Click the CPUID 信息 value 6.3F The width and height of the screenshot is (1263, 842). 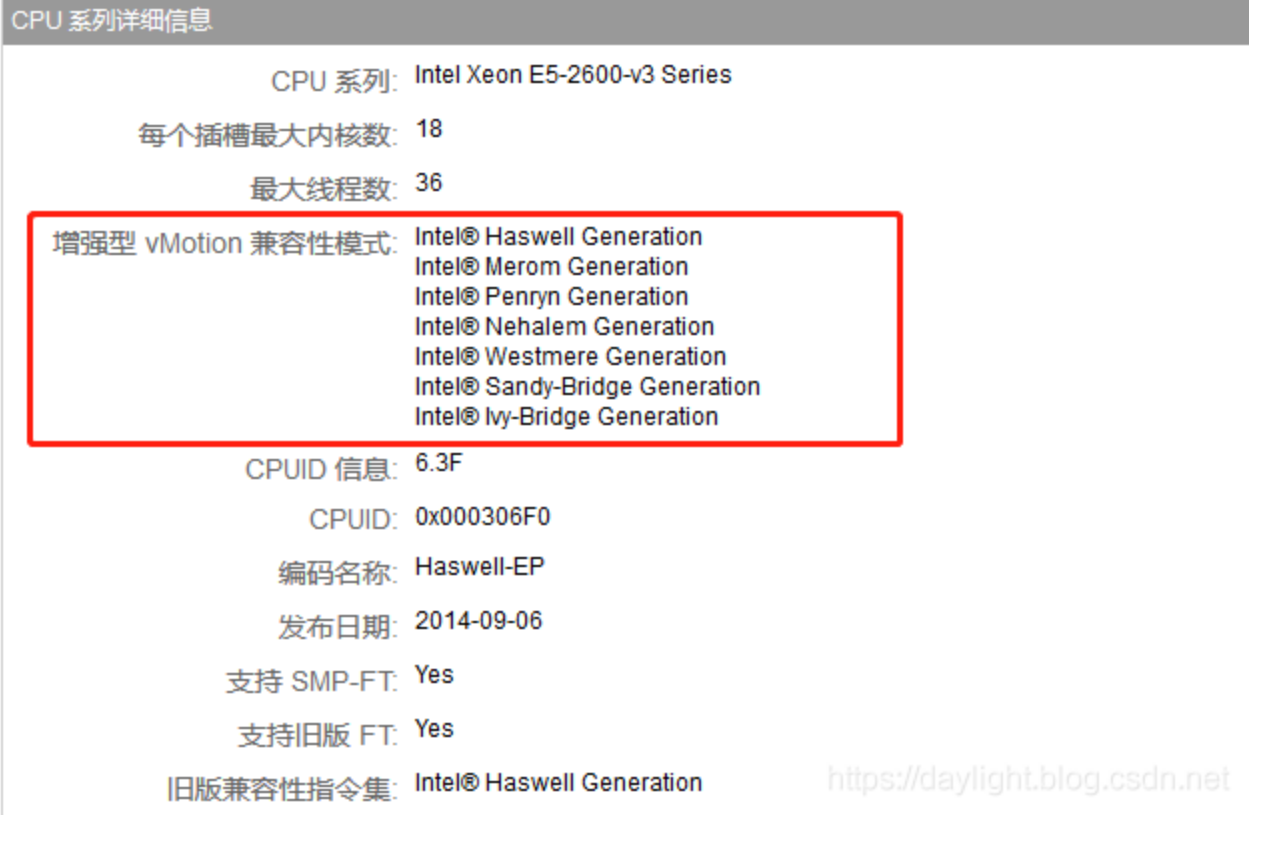pyautogui.click(x=439, y=463)
